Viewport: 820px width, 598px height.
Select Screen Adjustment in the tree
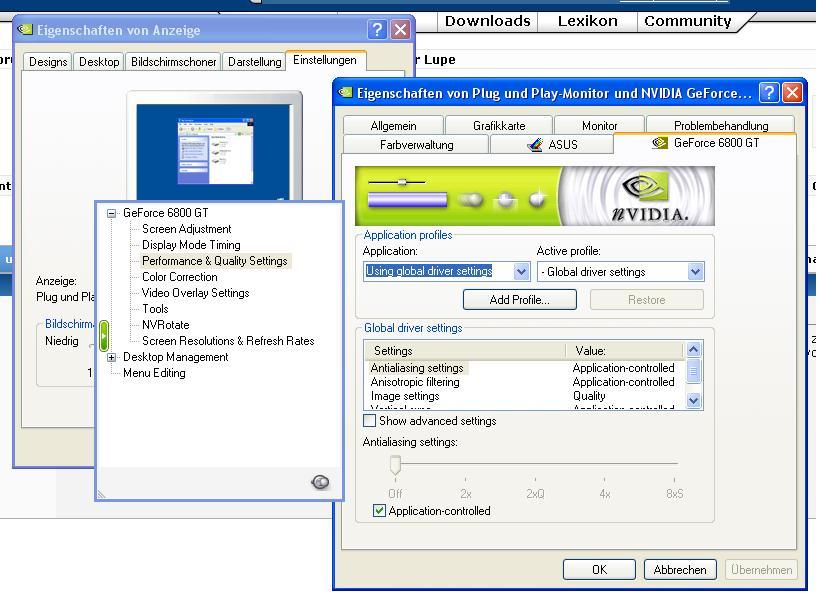pos(187,229)
